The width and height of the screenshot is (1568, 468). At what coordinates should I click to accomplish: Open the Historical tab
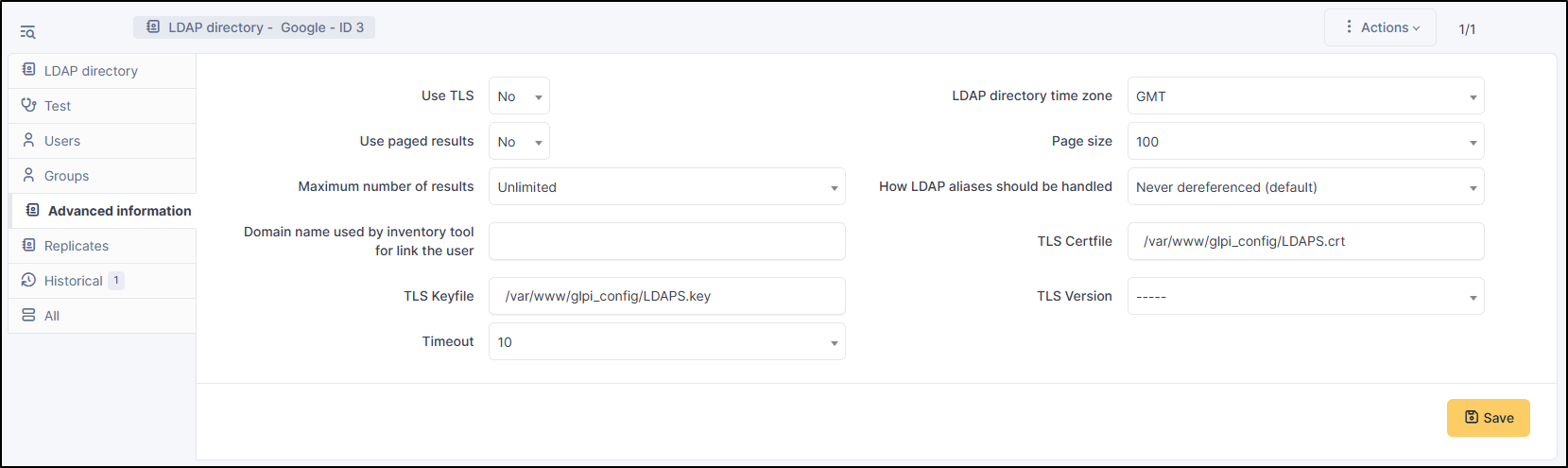pos(74,281)
